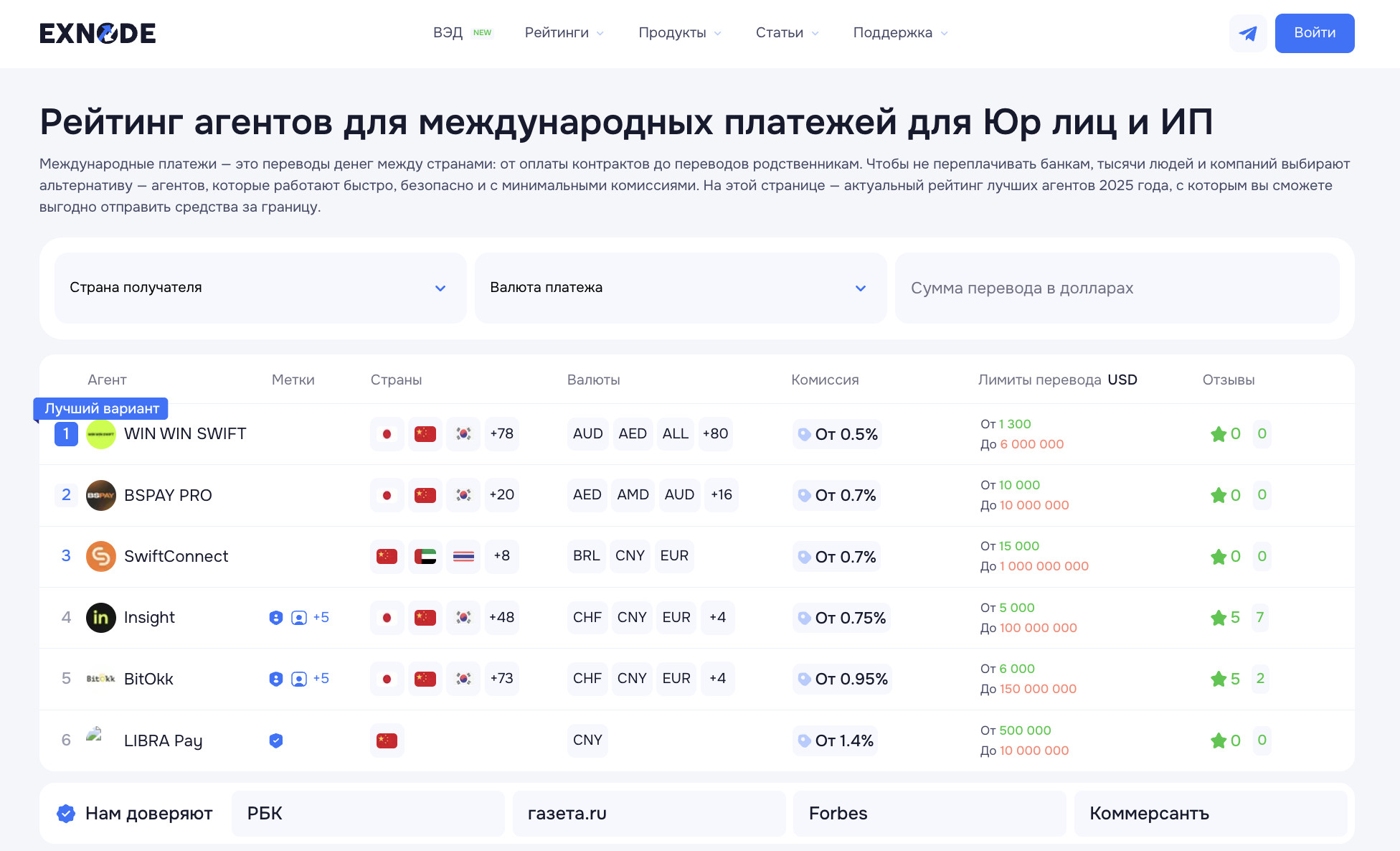Image resolution: width=1400 pixels, height=851 pixels.
Task: Click the WIN WIN SWIFT agent logo
Action: 101,434
